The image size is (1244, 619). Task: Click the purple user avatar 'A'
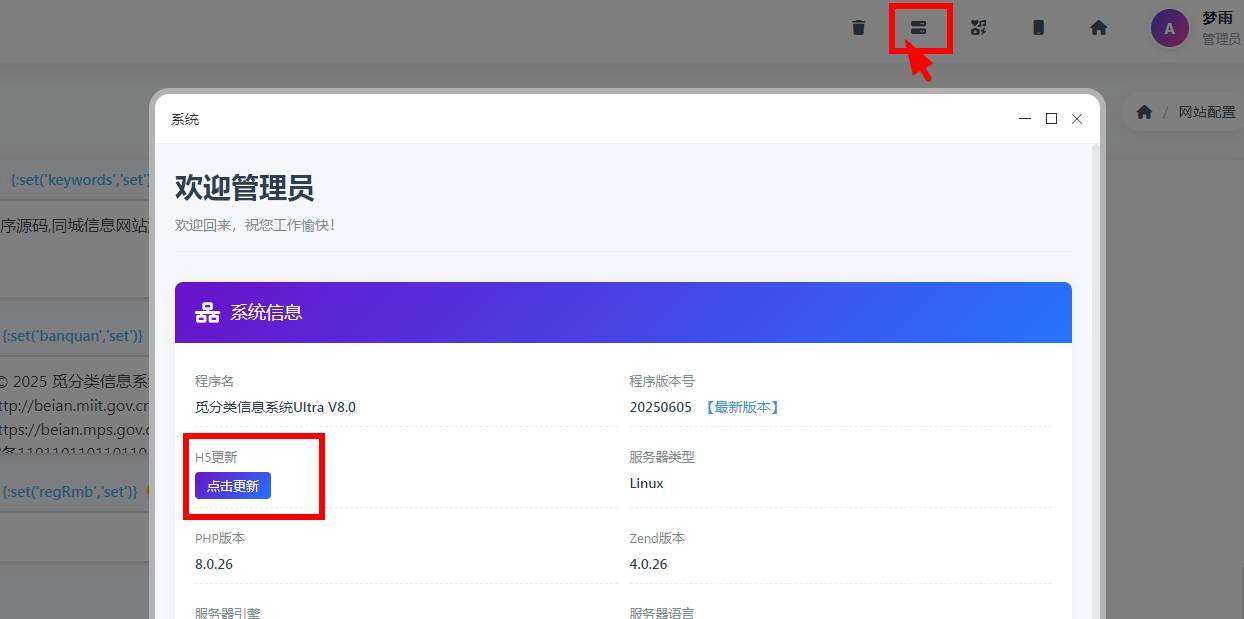[x=1169, y=28]
